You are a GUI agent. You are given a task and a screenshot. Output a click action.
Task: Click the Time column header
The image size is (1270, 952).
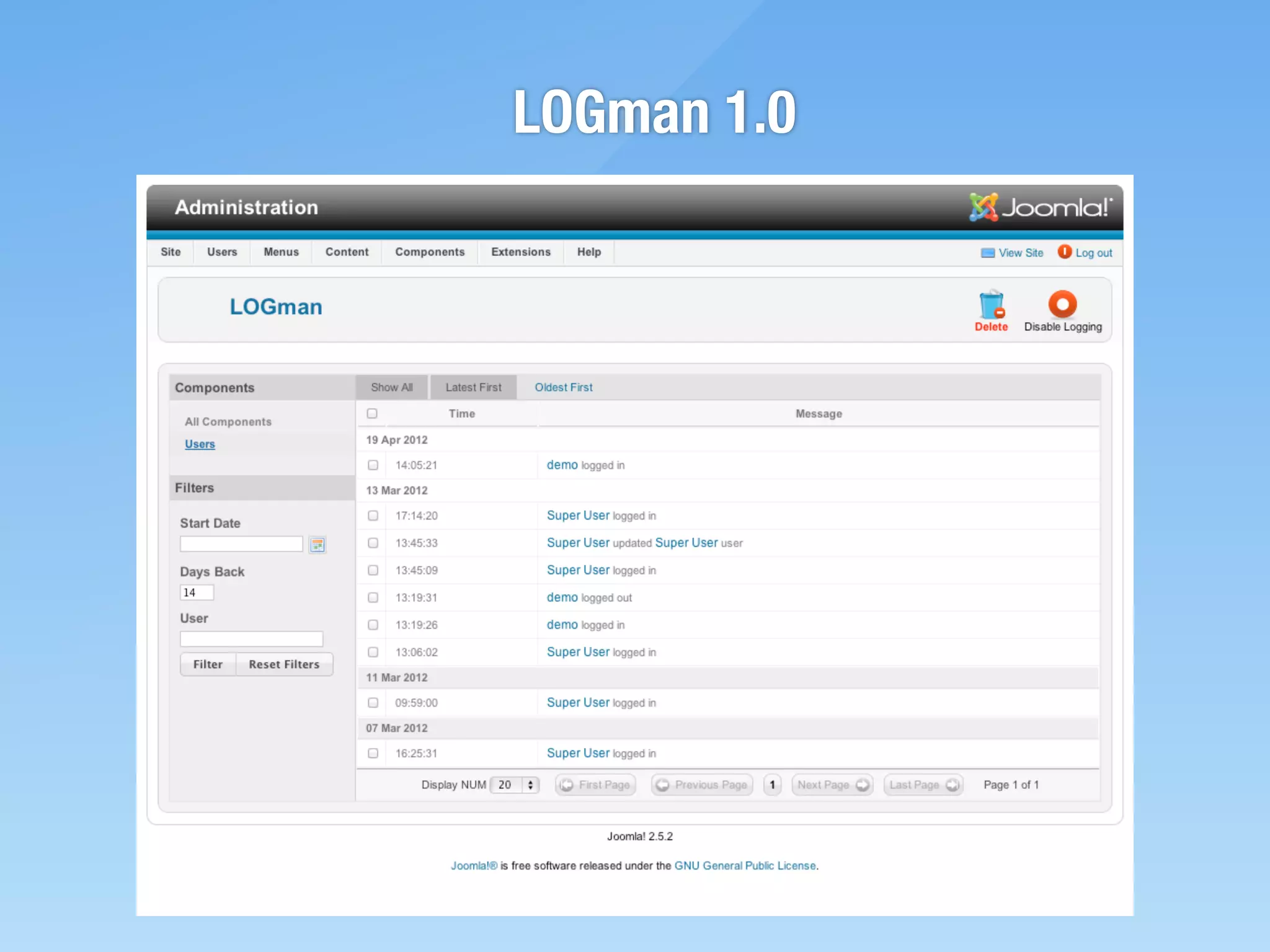[461, 413]
